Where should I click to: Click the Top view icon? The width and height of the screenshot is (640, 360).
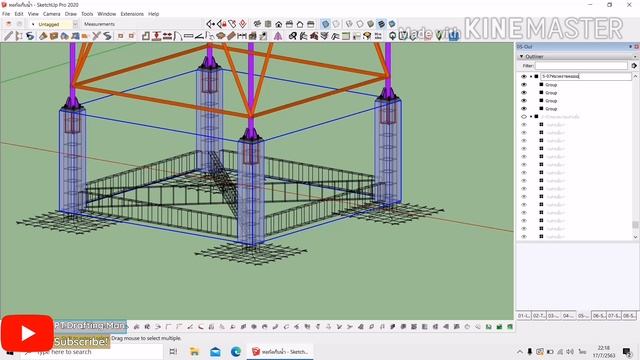pos(268,24)
